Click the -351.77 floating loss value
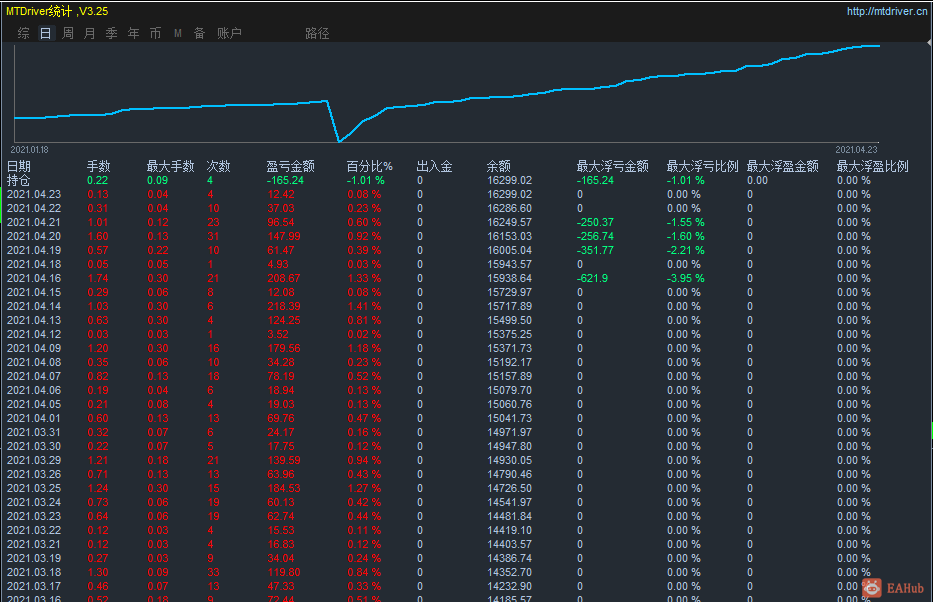Viewport: 933px width, 603px height. (595, 250)
